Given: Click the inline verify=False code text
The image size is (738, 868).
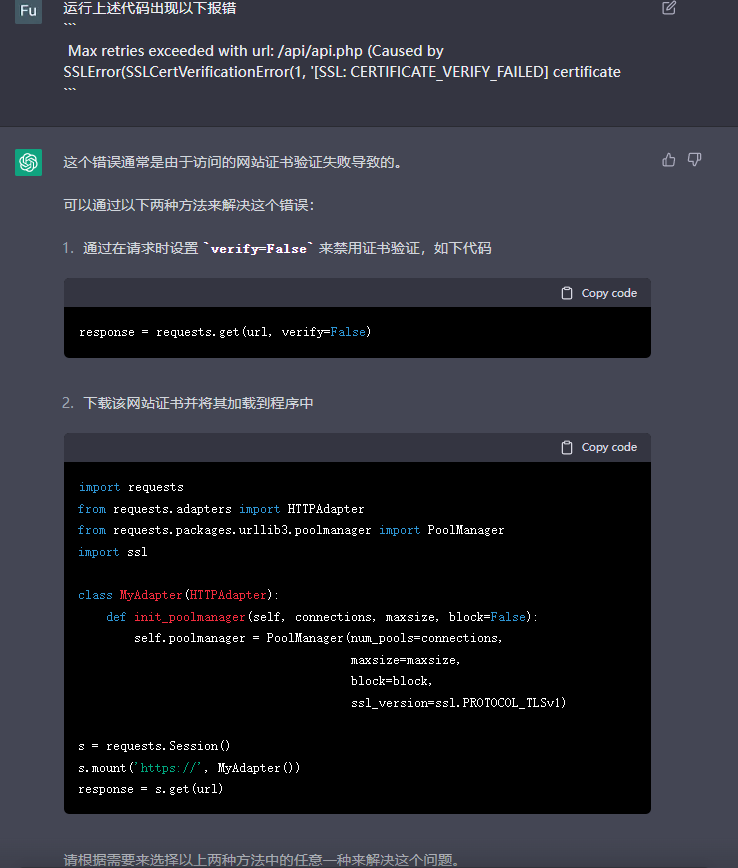Looking at the screenshot, I should pyautogui.click(x=258, y=249).
